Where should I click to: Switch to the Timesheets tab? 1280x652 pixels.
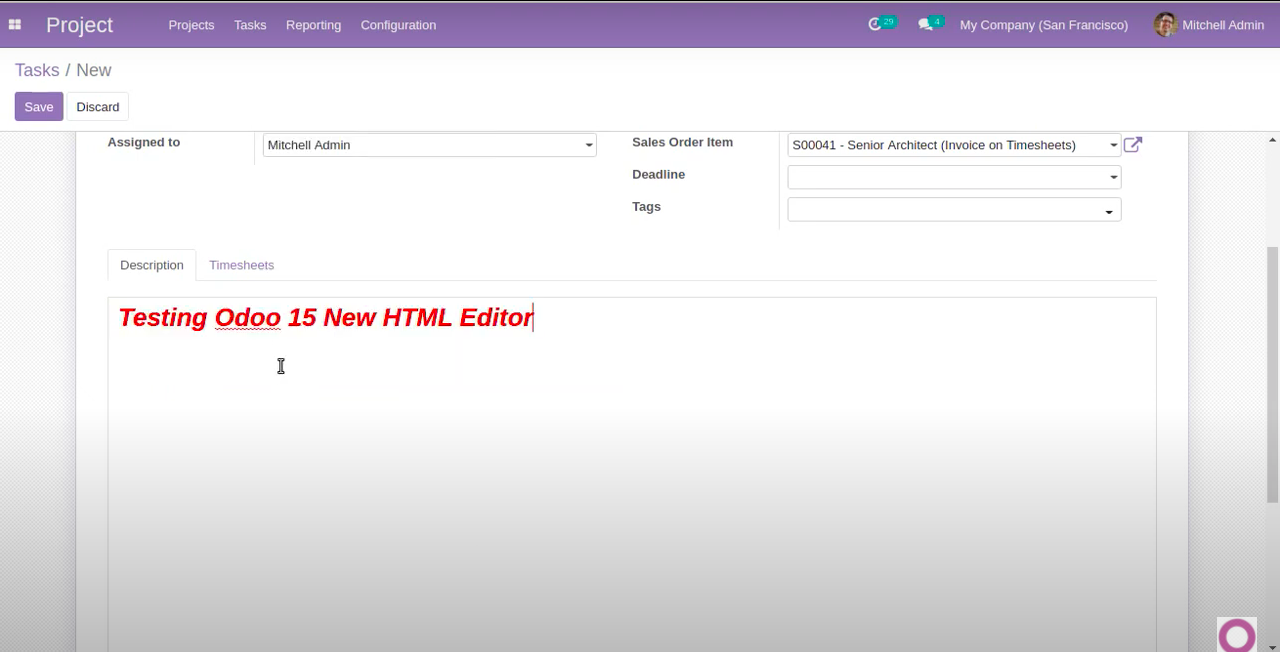241,265
